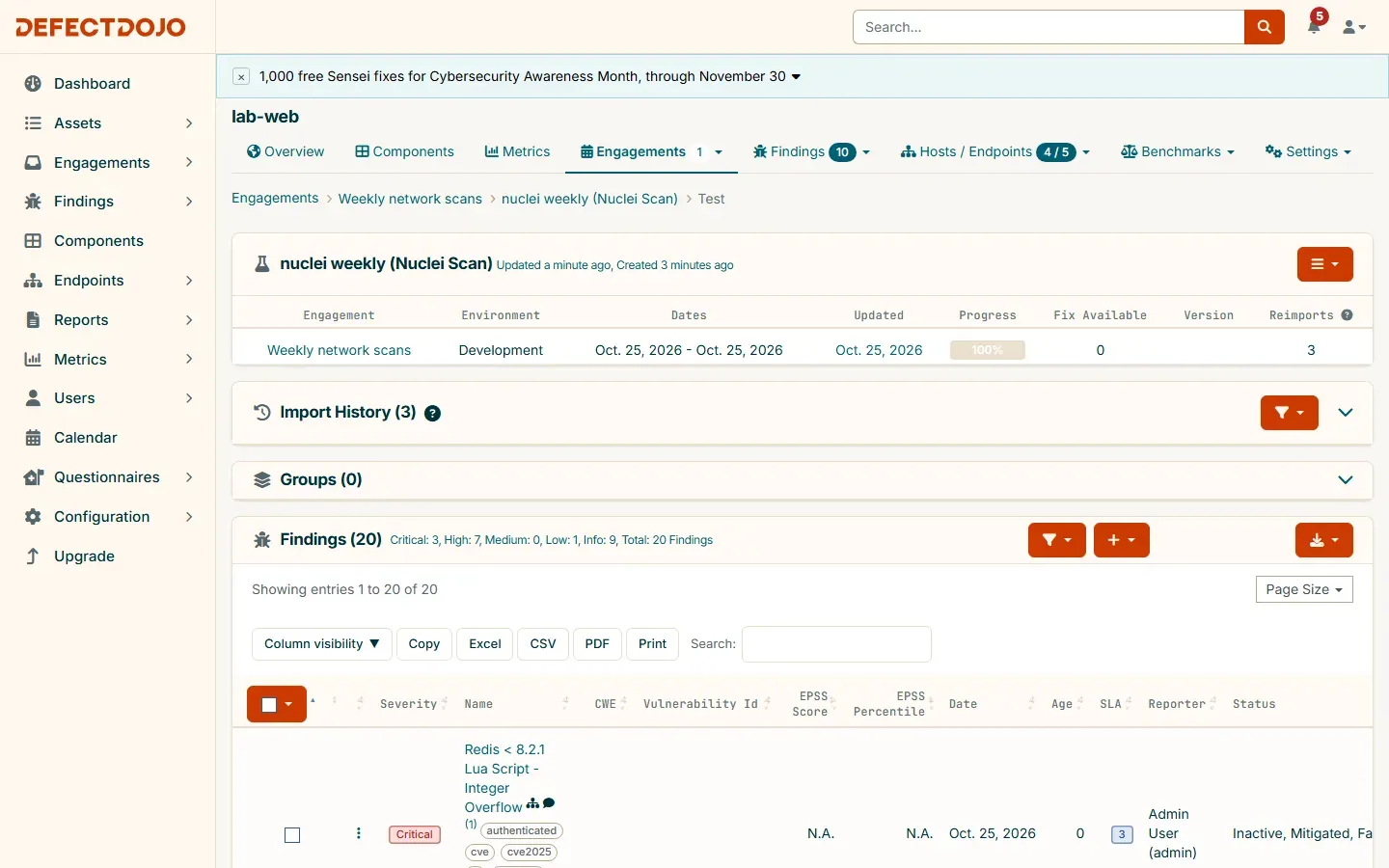
Task: Click the nuclei weekly (Nuclei Scan) breadcrumb
Action: (589, 199)
